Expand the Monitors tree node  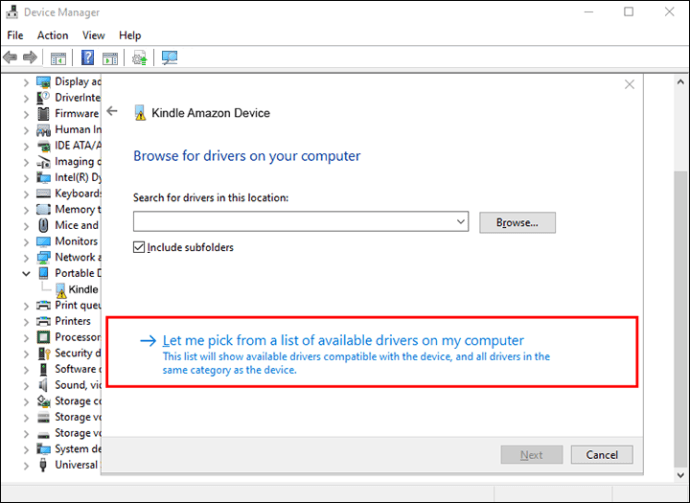point(26,241)
